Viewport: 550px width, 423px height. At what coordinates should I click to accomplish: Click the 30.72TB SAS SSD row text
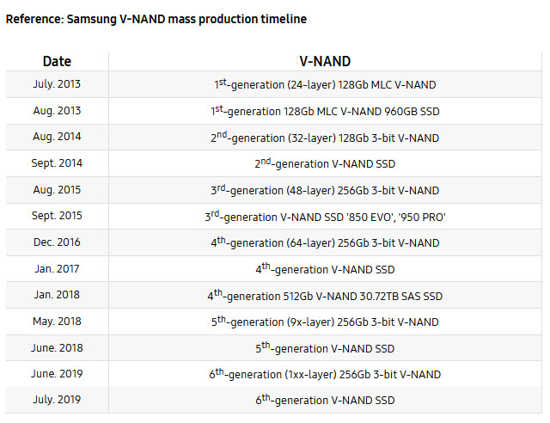325,296
